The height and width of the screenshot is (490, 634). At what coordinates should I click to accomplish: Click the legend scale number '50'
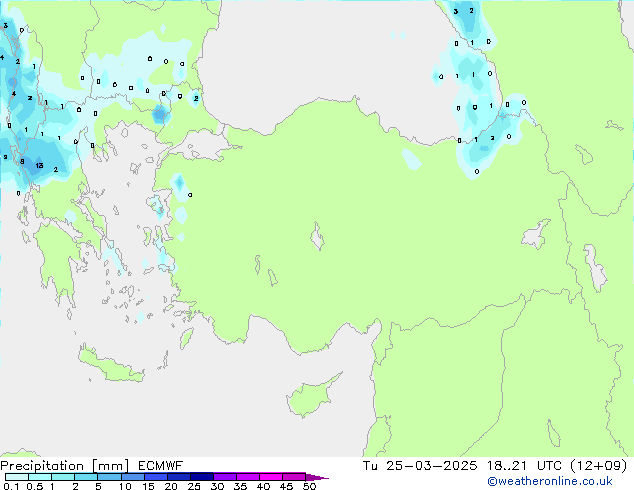[309, 486]
